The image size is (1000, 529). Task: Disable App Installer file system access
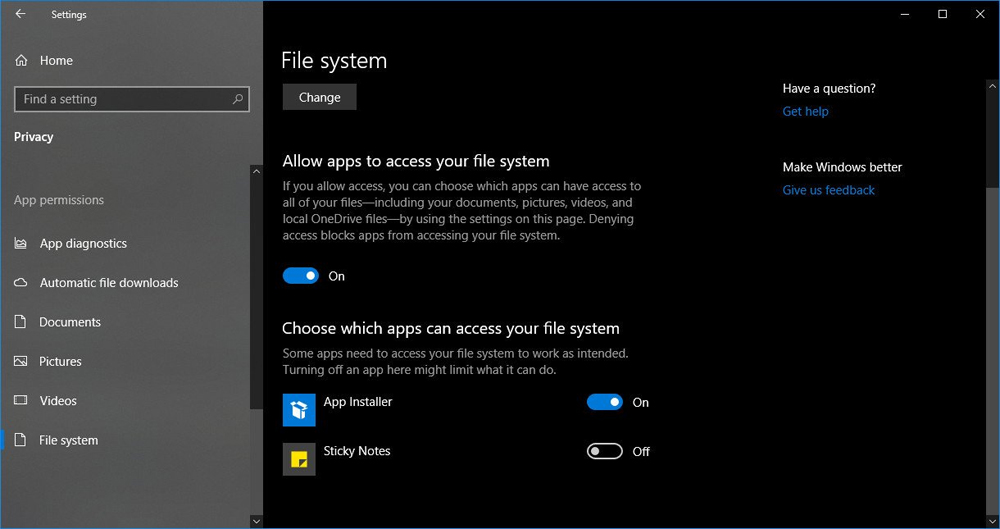pos(605,402)
